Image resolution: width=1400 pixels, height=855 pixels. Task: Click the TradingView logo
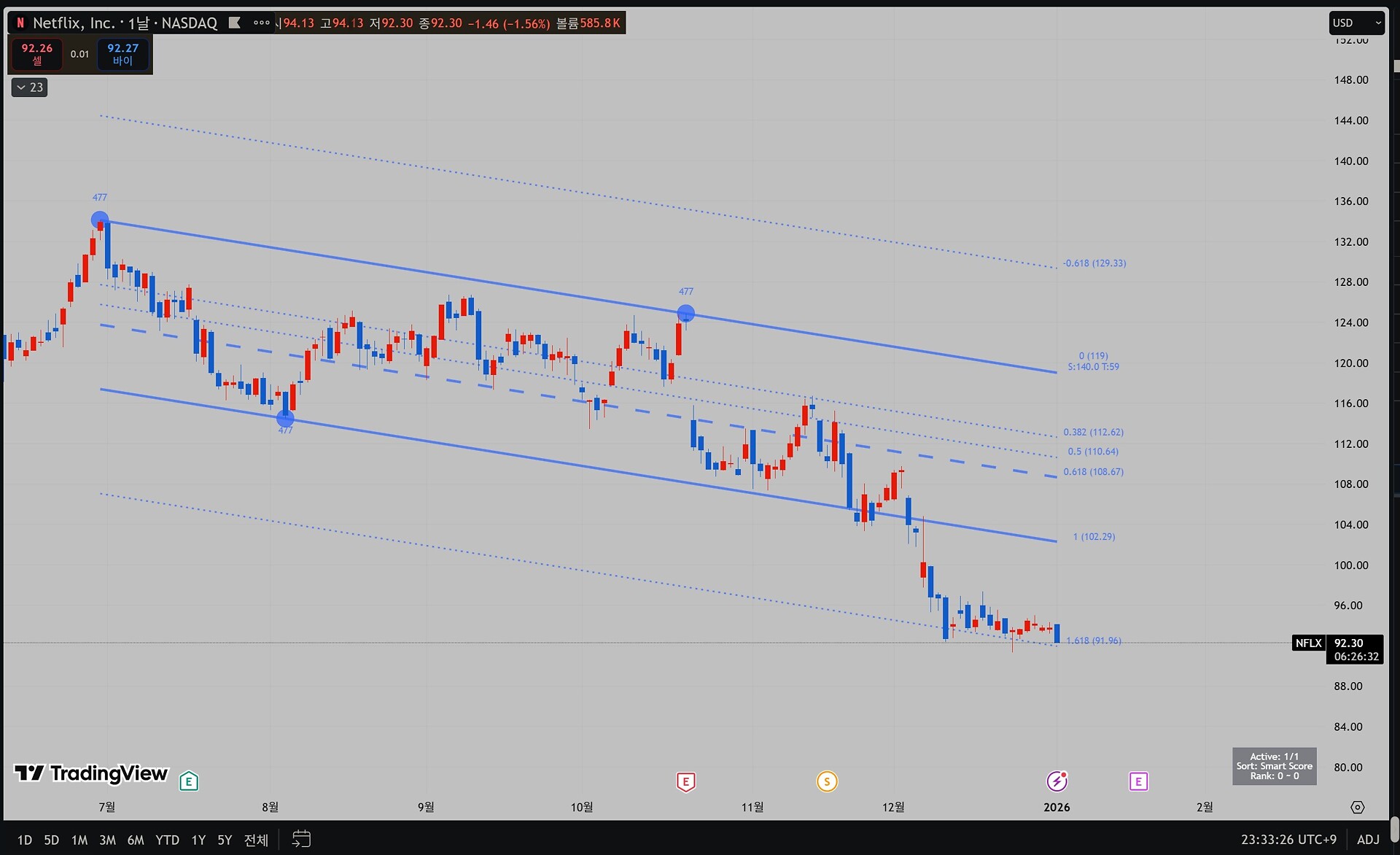[91, 773]
